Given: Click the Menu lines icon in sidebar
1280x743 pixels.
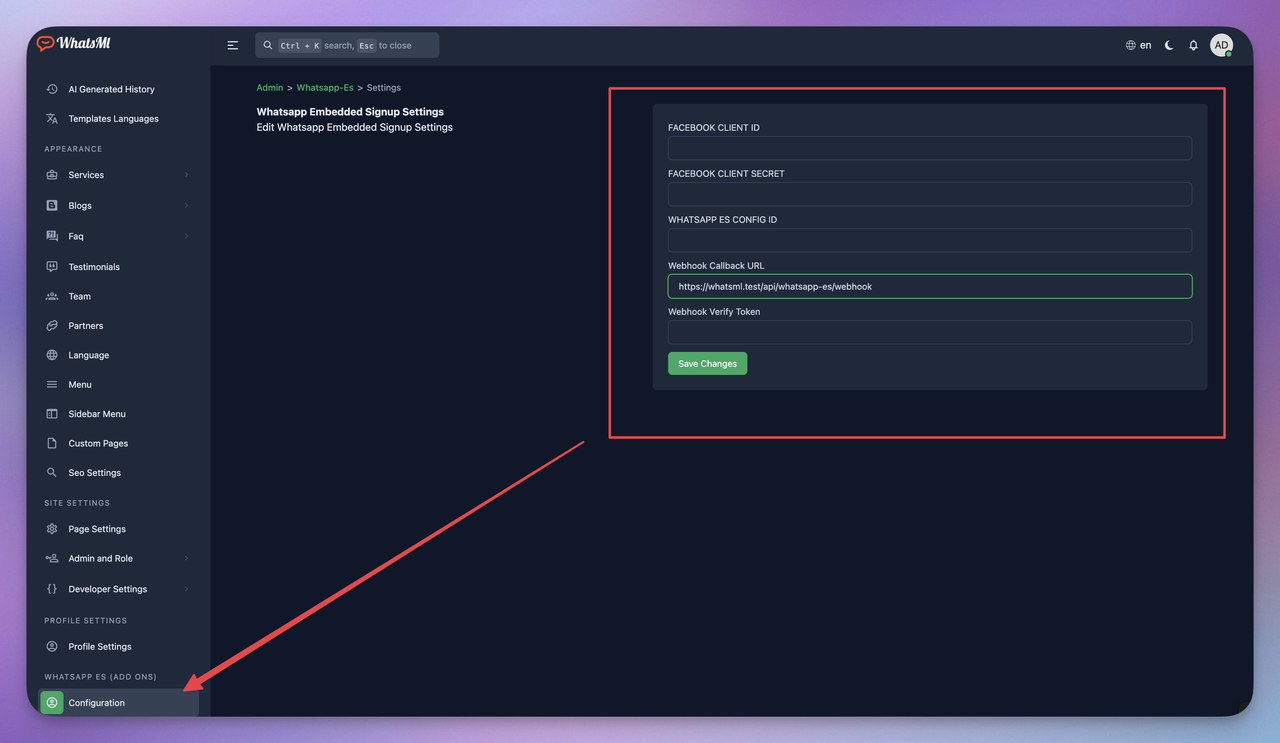Looking at the screenshot, I should pyautogui.click(x=52, y=384).
